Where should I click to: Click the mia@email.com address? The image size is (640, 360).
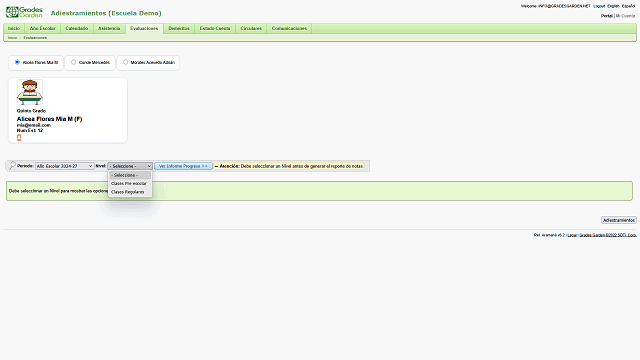tap(33, 125)
